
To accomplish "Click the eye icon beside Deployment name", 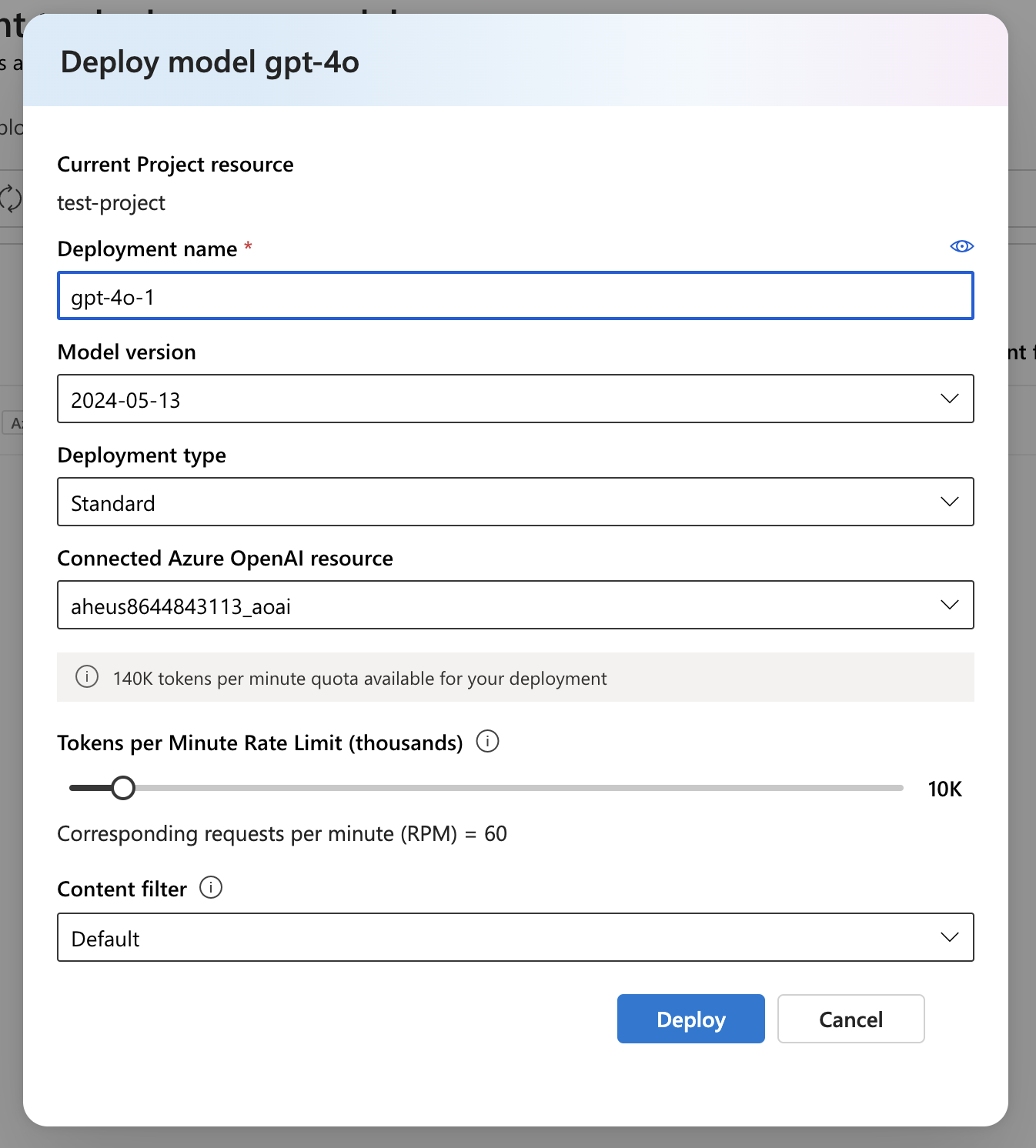I will (x=961, y=246).
